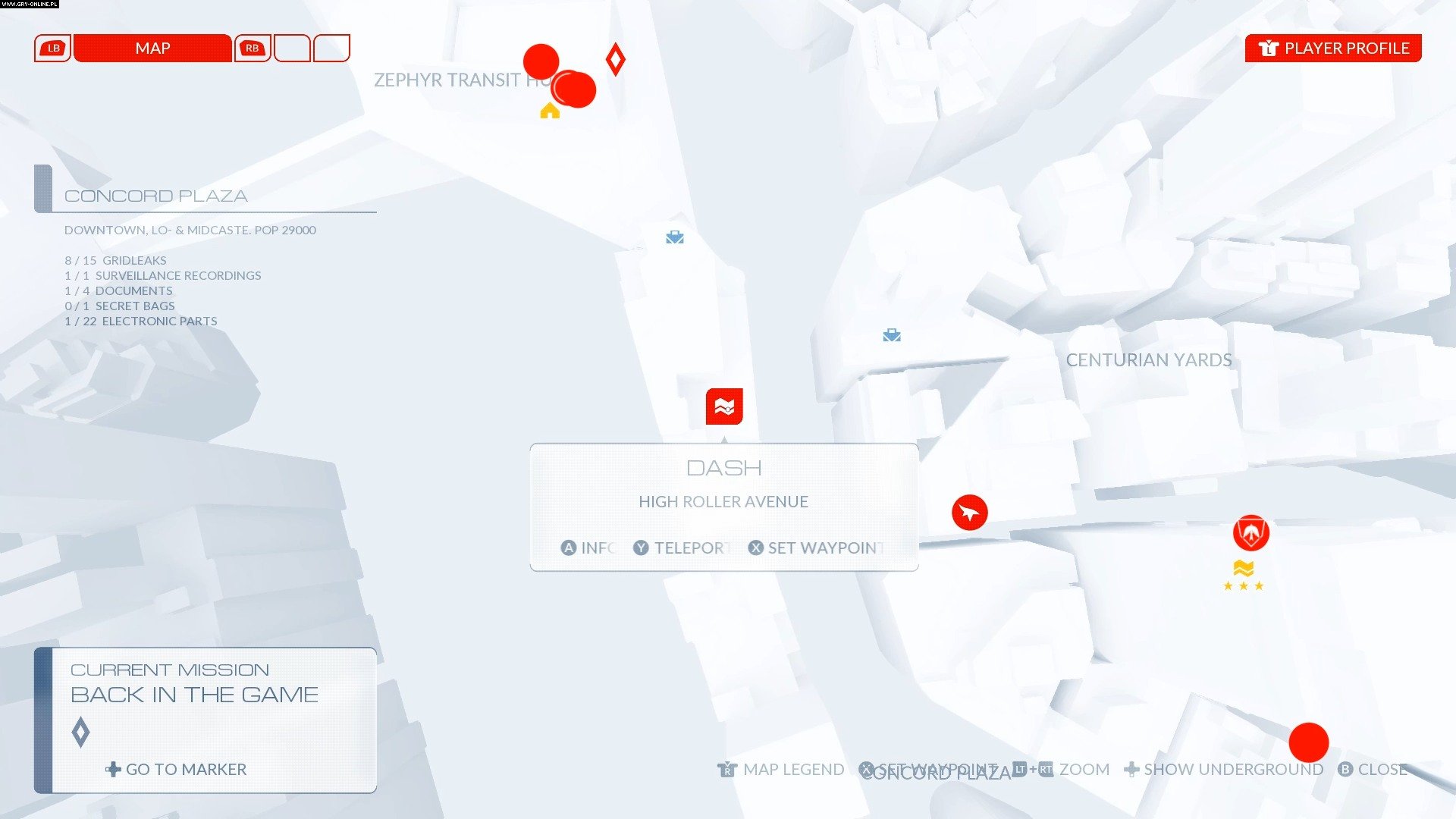Image resolution: width=1456 pixels, height=819 pixels.
Task: Select the three-star yellow dash icon
Action: coord(1244,576)
